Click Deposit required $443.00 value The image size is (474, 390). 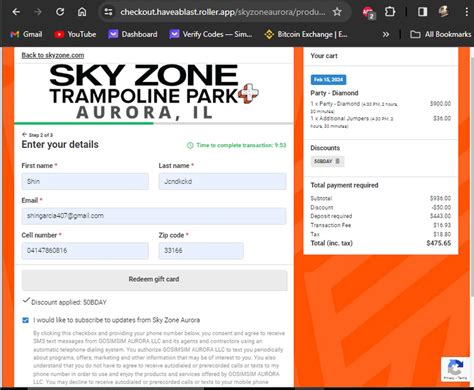click(x=440, y=216)
